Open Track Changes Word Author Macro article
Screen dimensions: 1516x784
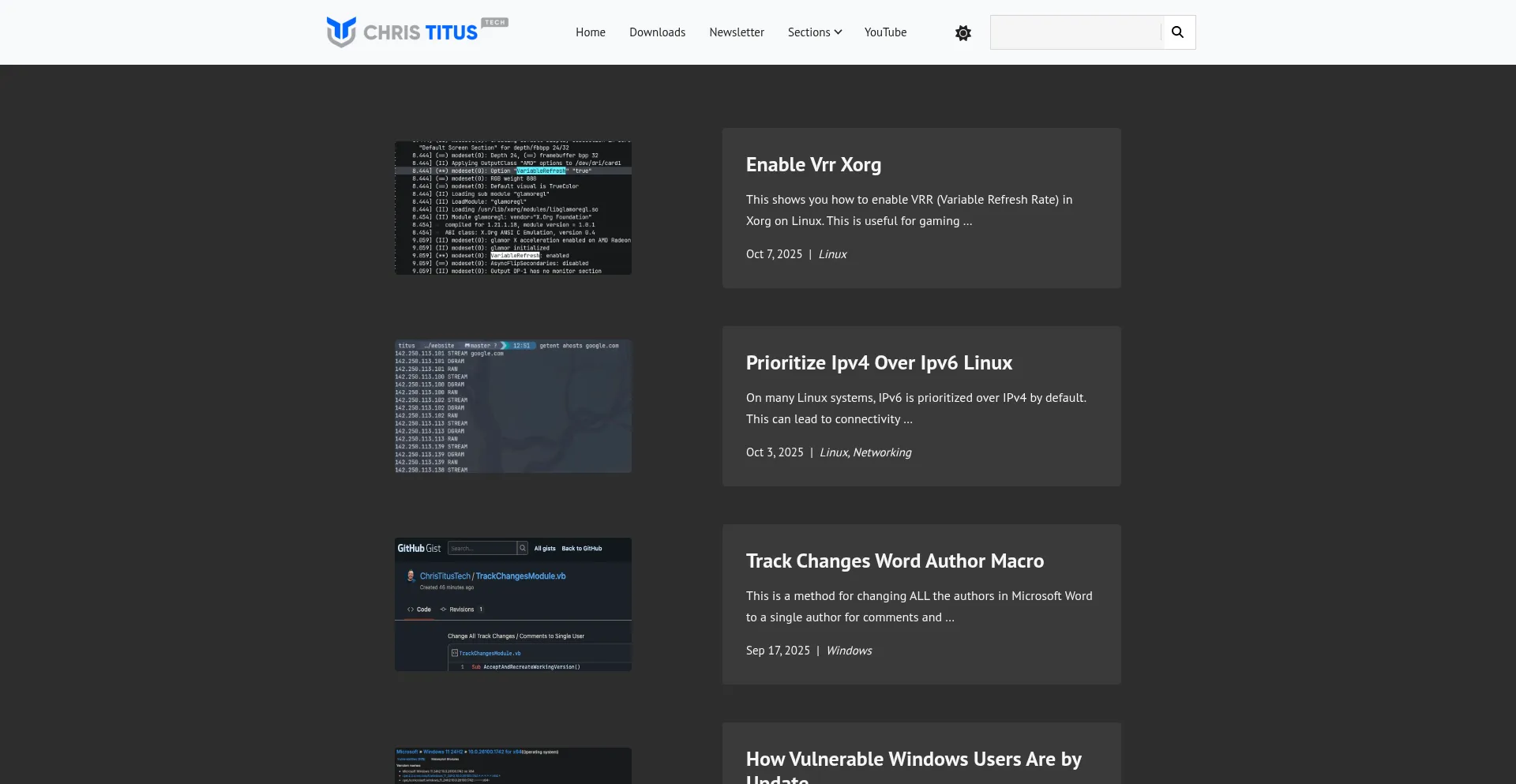pyautogui.click(x=895, y=561)
